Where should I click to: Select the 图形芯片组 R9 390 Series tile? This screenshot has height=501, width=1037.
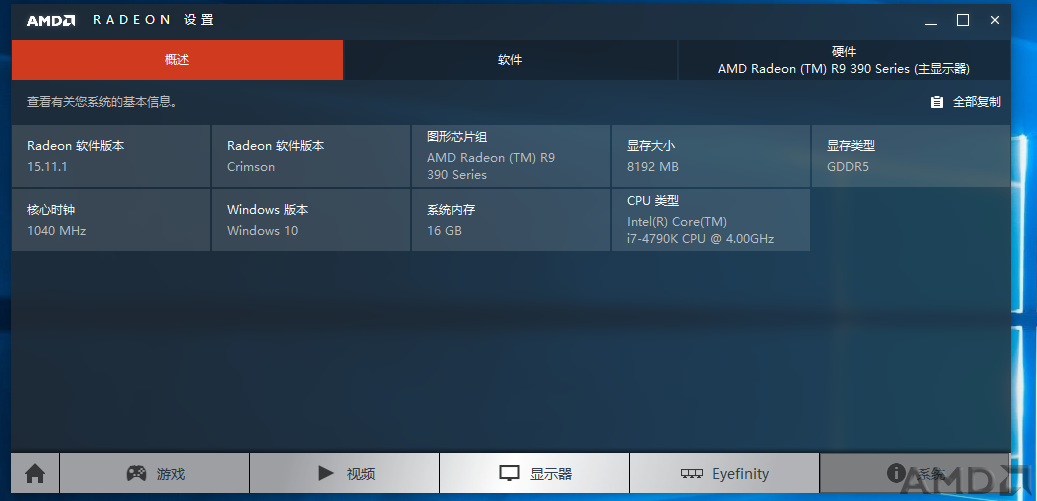coord(511,156)
